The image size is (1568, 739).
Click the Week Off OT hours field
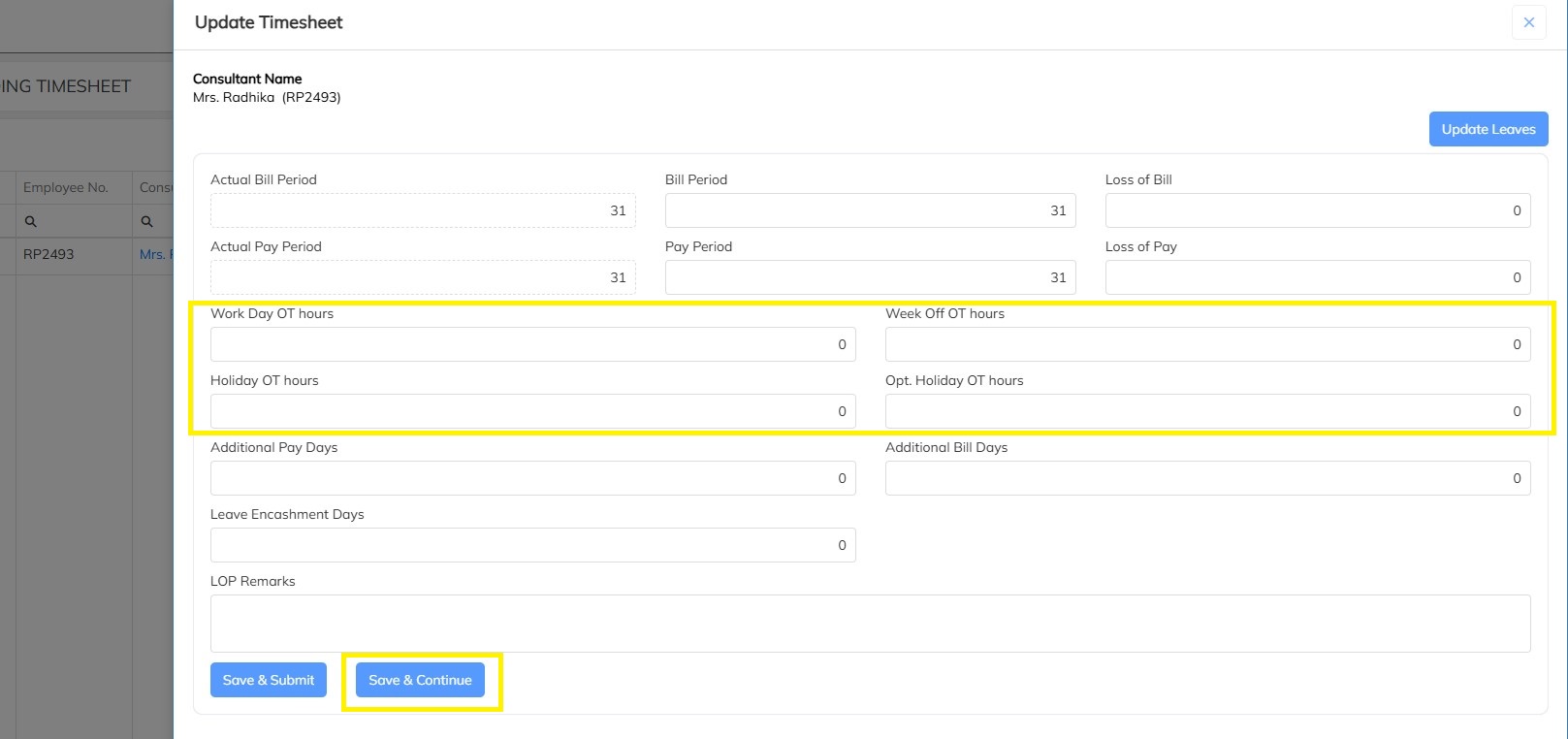(x=1207, y=344)
